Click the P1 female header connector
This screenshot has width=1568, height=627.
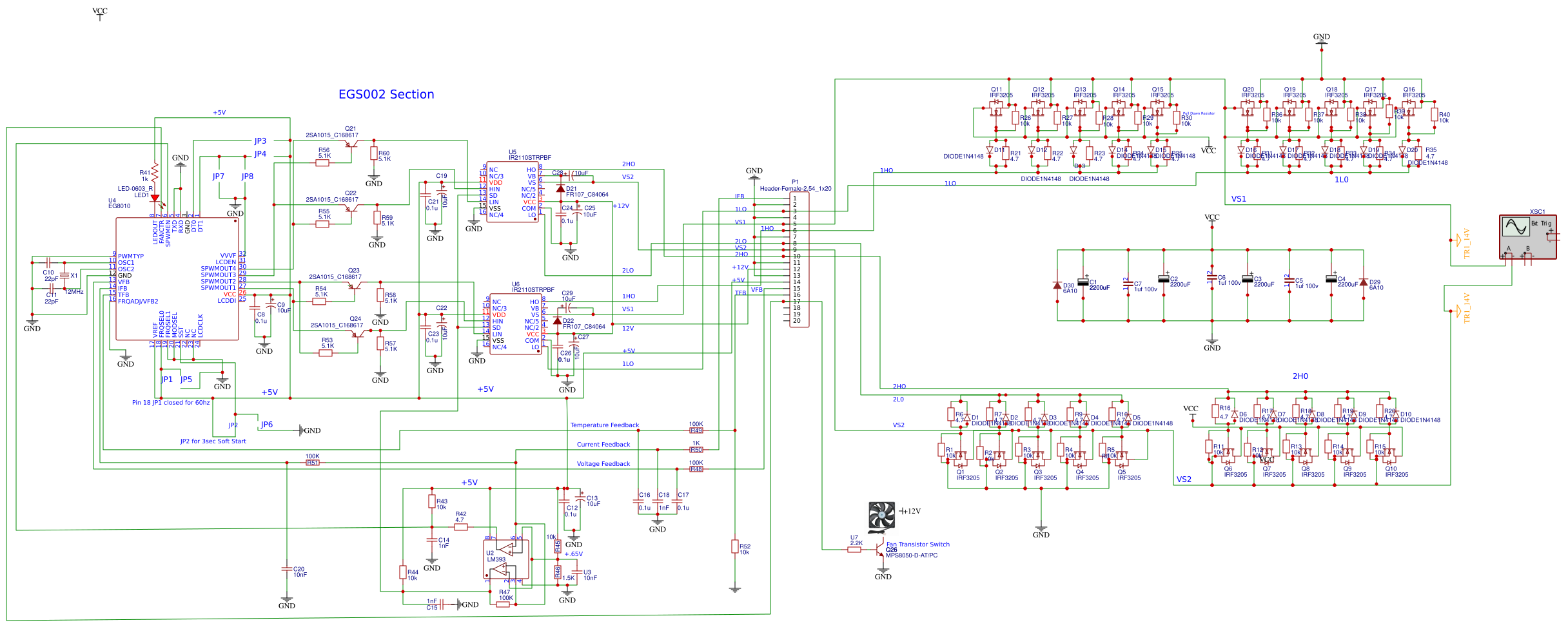(x=799, y=259)
